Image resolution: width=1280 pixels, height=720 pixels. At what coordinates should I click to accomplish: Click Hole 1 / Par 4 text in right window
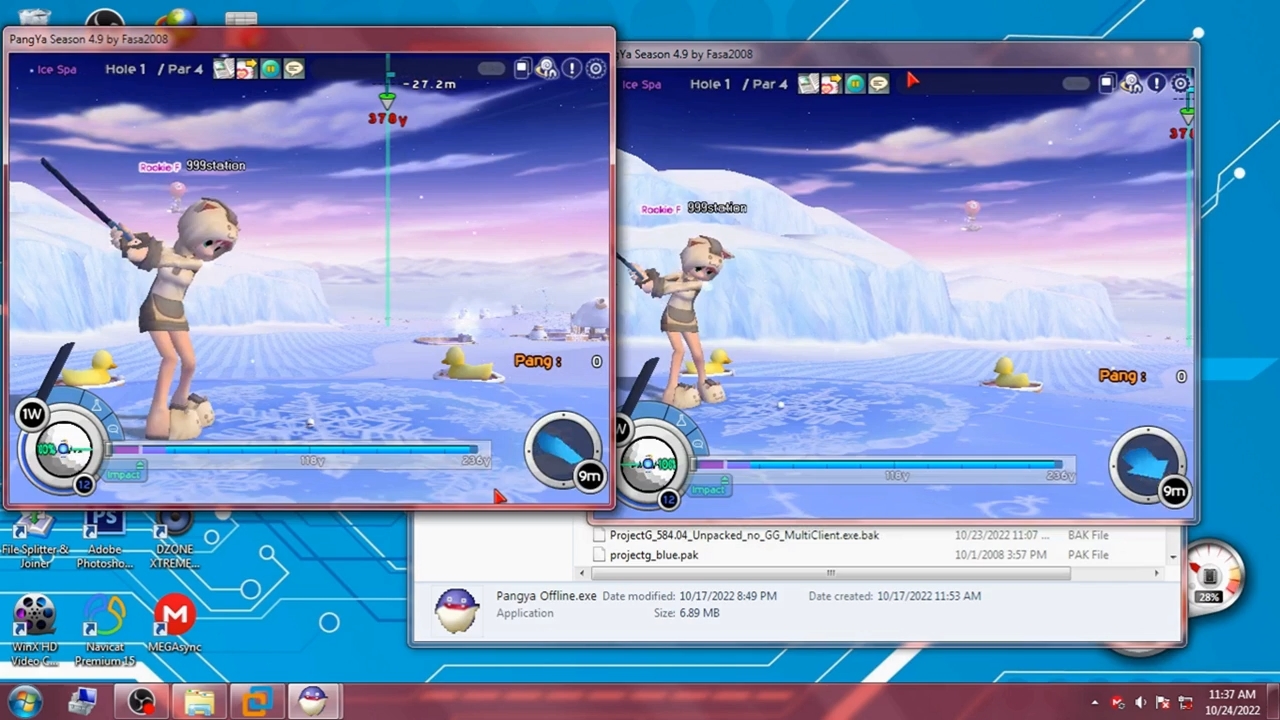point(739,84)
